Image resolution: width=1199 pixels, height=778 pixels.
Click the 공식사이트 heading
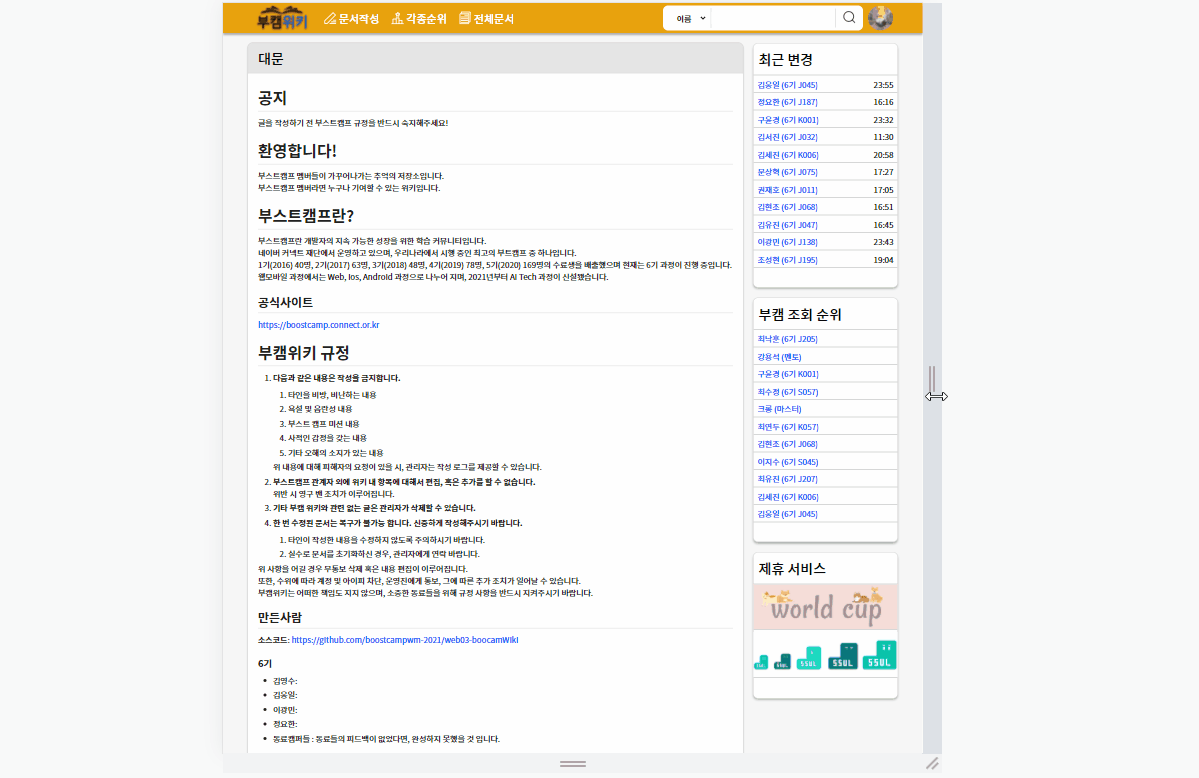point(285,302)
